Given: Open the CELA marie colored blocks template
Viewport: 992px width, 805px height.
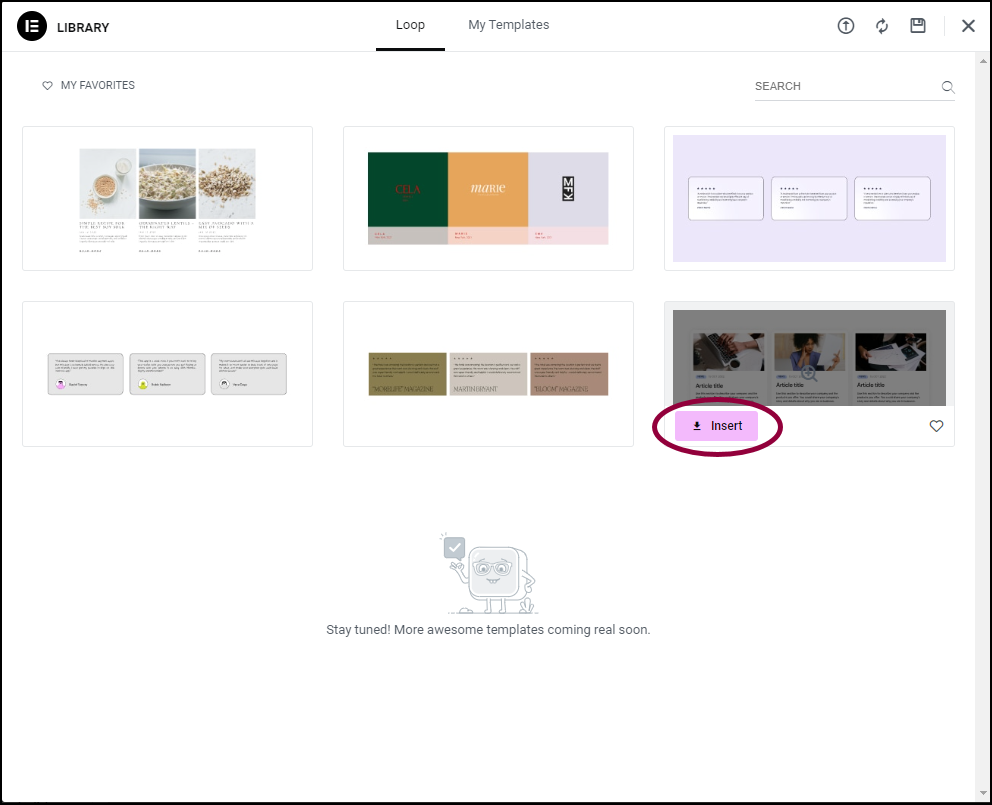Looking at the screenshot, I should (x=488, y=199).
